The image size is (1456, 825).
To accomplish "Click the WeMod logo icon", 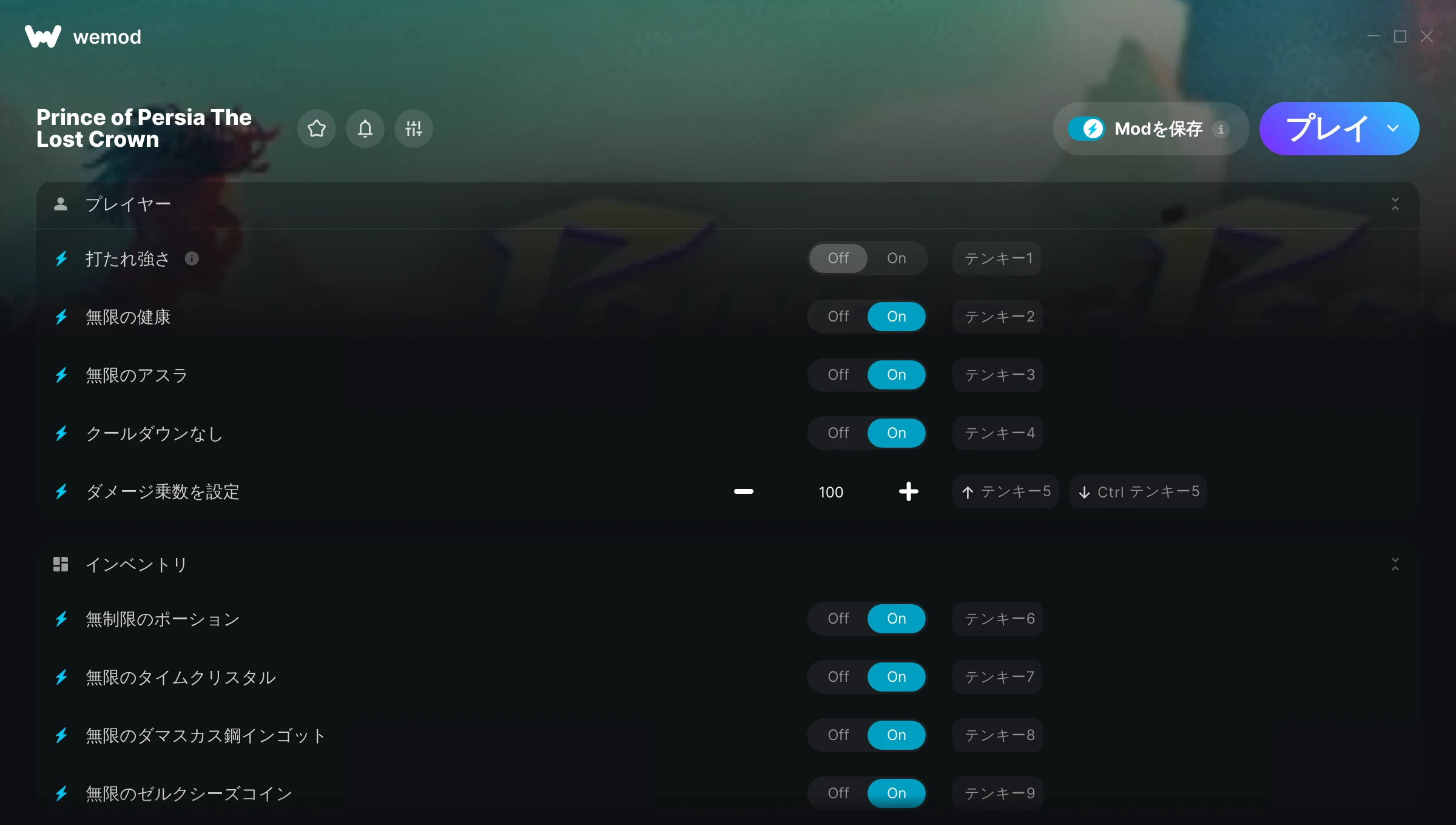I will coord(43,36).
